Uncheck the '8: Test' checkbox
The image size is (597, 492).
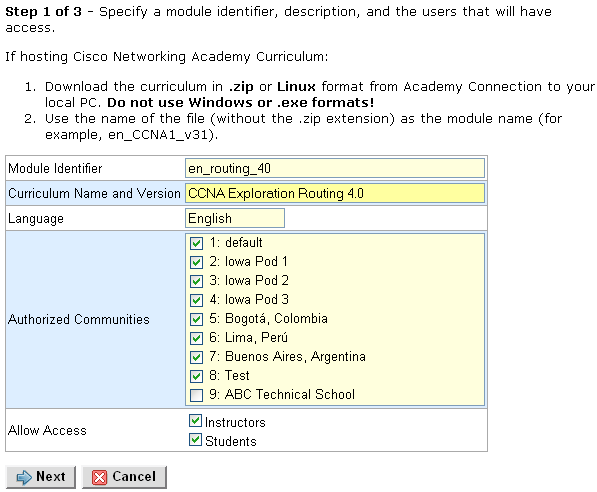(196, 376)
